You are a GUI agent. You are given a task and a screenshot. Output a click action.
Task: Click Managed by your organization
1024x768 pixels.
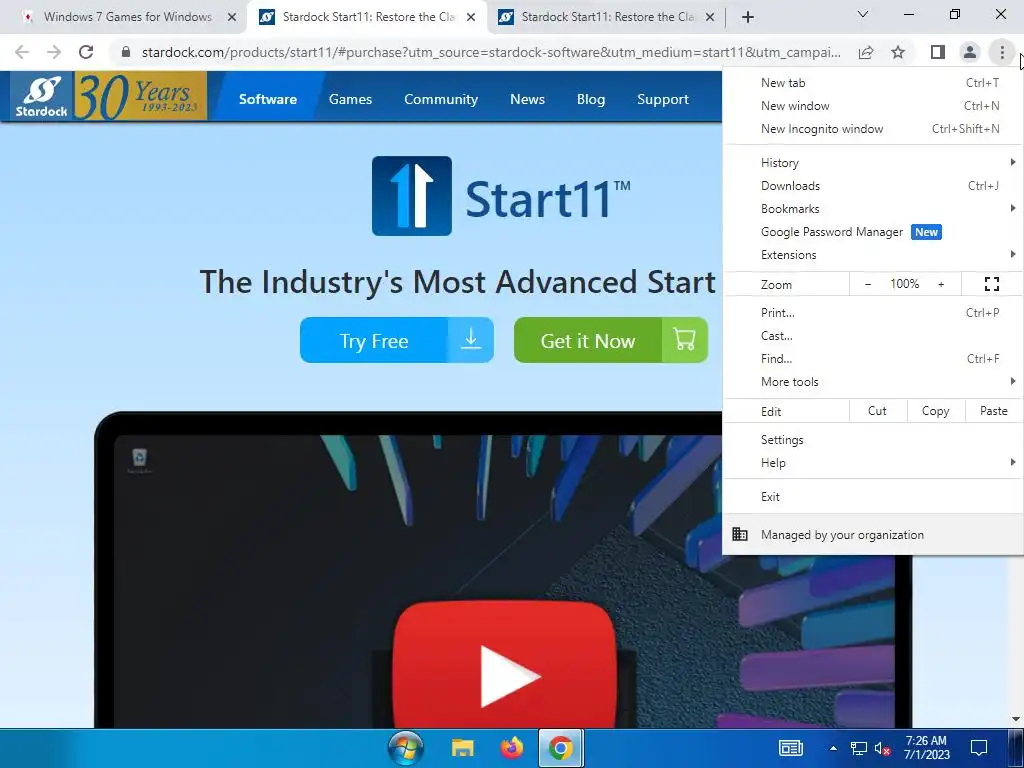[873, 534]
